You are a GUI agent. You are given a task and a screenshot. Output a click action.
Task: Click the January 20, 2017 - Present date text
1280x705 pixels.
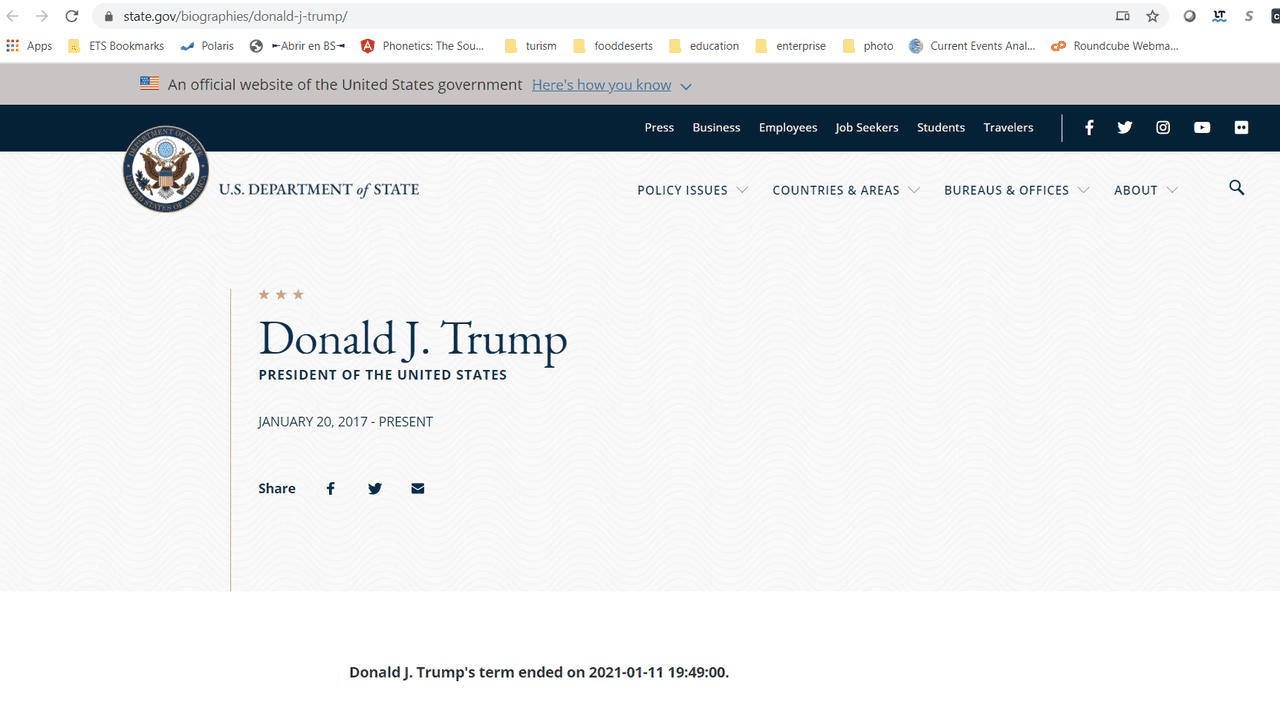tap(346, 422)
